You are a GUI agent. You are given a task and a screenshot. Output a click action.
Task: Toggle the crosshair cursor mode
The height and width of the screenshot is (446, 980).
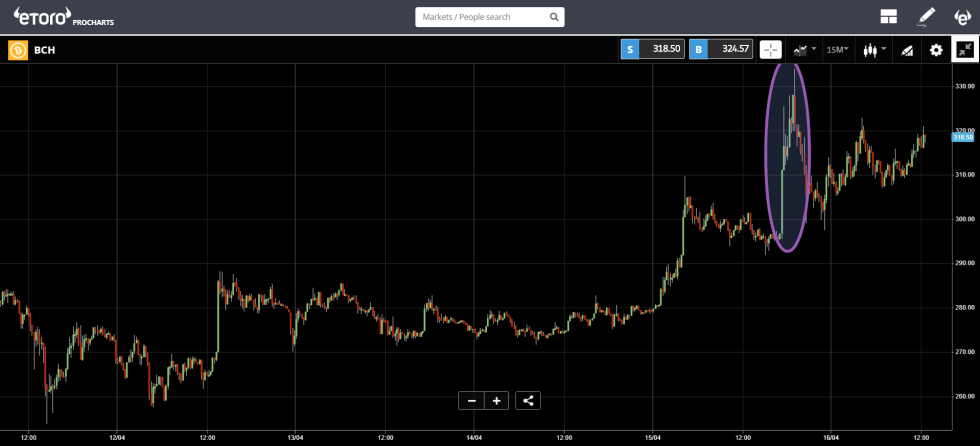pos(771,50)
